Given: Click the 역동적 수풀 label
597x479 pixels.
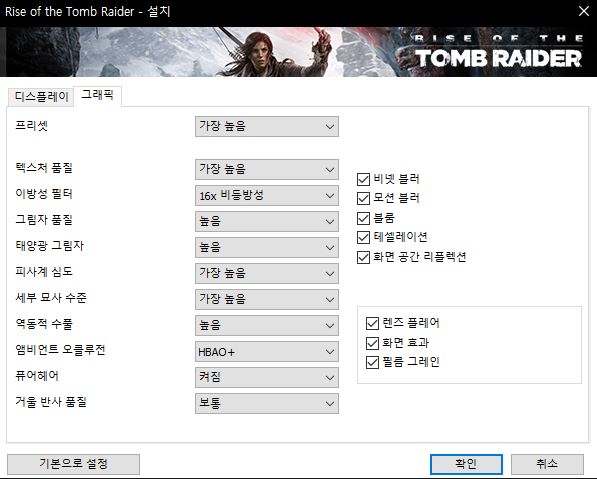Looking at the screenshot, I should pos(44,324).
